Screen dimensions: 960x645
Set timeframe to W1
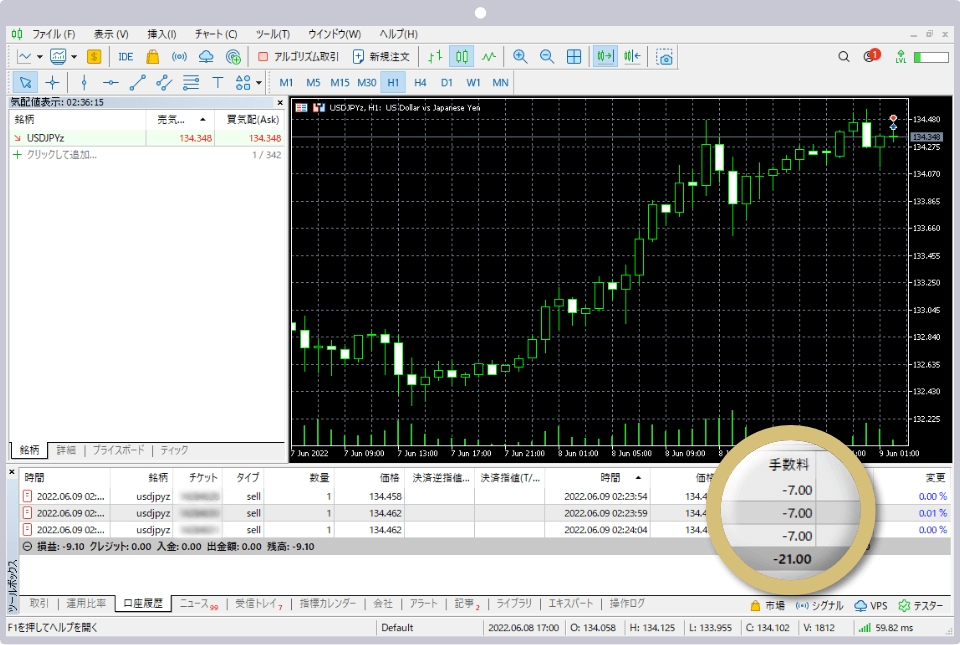pyautogui.click(x=473, y=83)
